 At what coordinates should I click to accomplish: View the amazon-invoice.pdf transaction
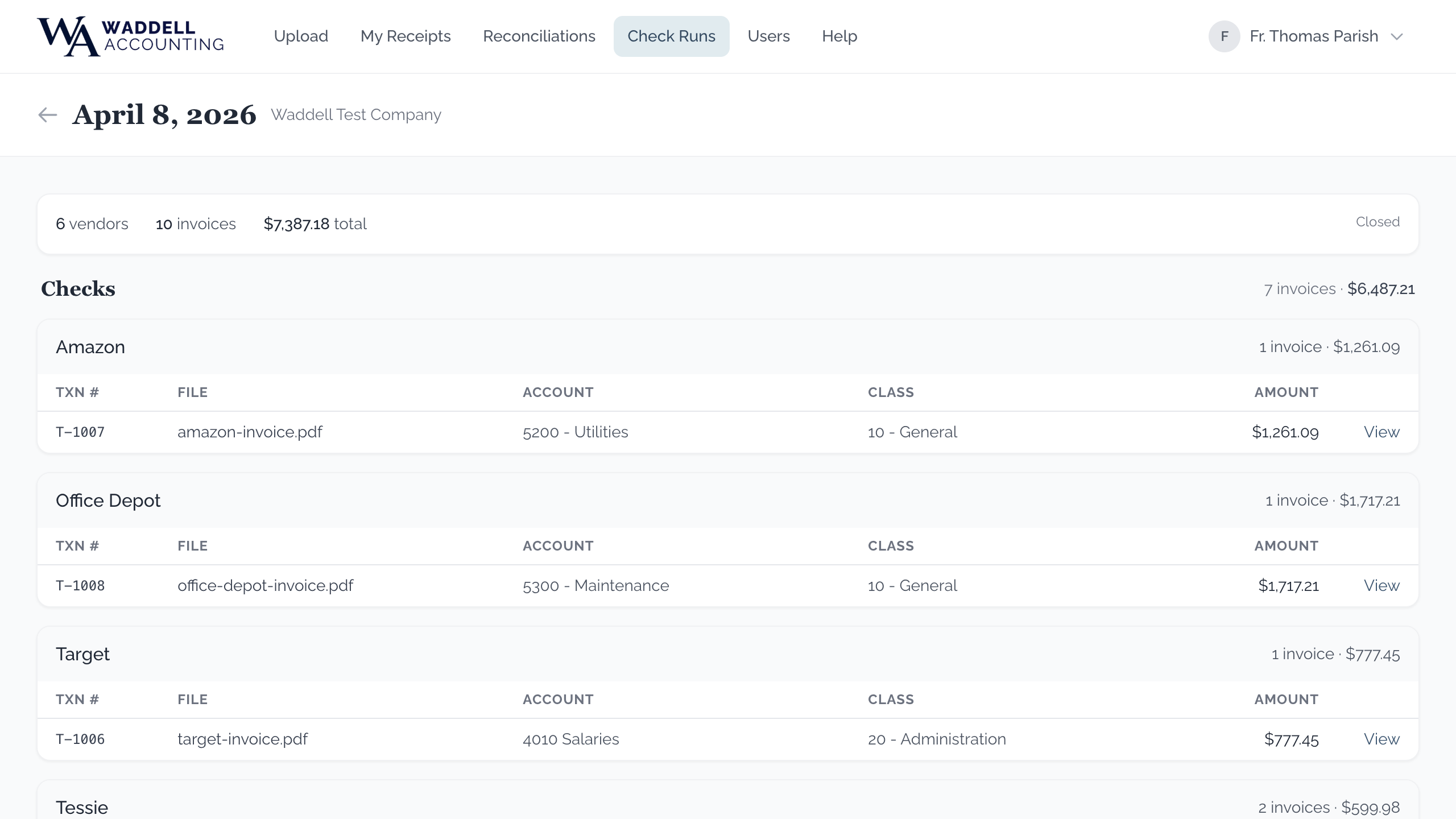pyautogui.click(x=1381, y=432)
